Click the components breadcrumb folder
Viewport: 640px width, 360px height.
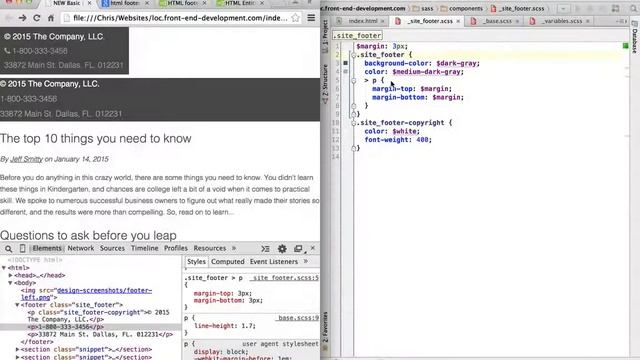(461, 9)
